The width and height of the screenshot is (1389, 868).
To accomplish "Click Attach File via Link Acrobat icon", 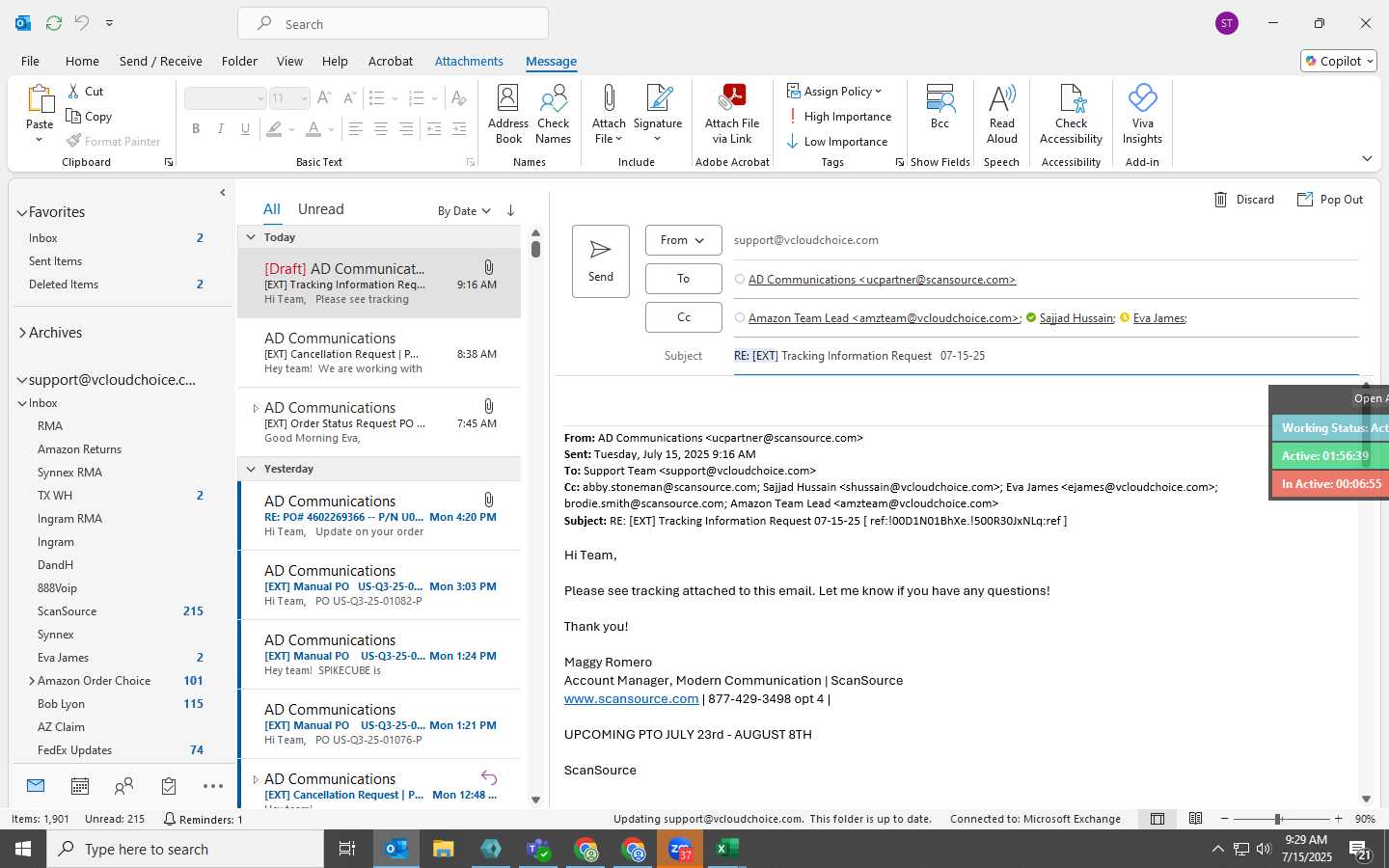I will click(732, 98).
